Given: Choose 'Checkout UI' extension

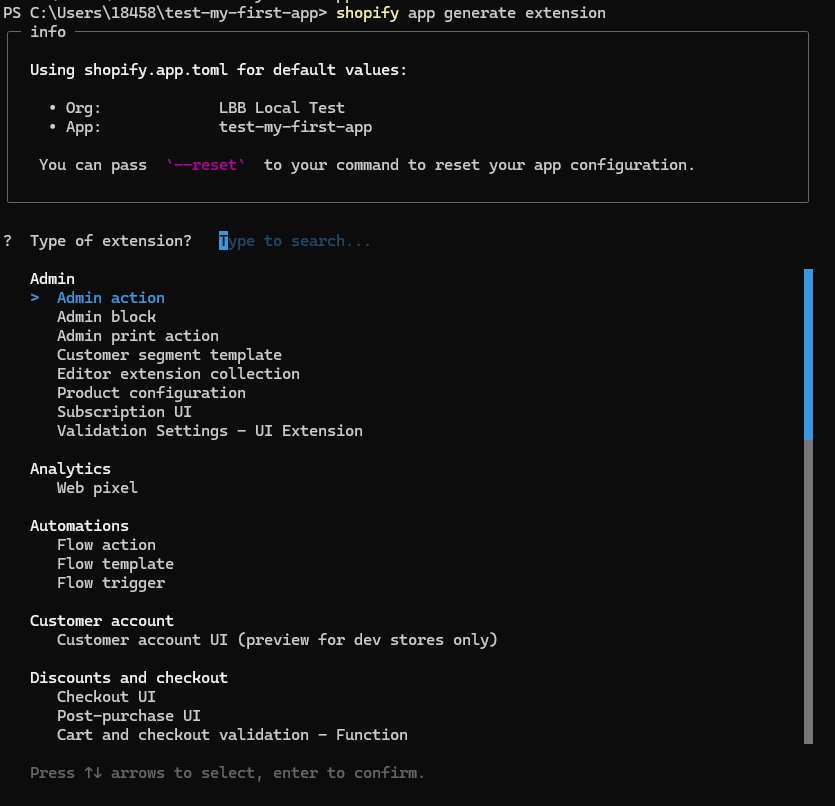Looking at the screenshot, I should click(x=107, y=696).
